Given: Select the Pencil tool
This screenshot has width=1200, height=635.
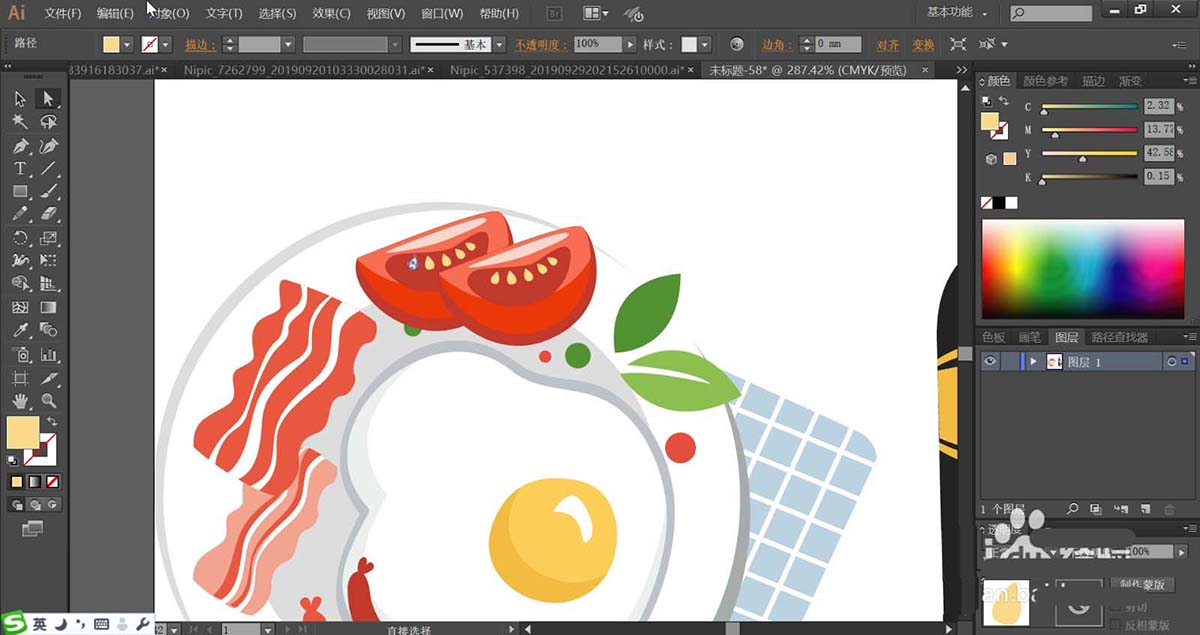Looking at the screenshot, I should pos(20,214).
